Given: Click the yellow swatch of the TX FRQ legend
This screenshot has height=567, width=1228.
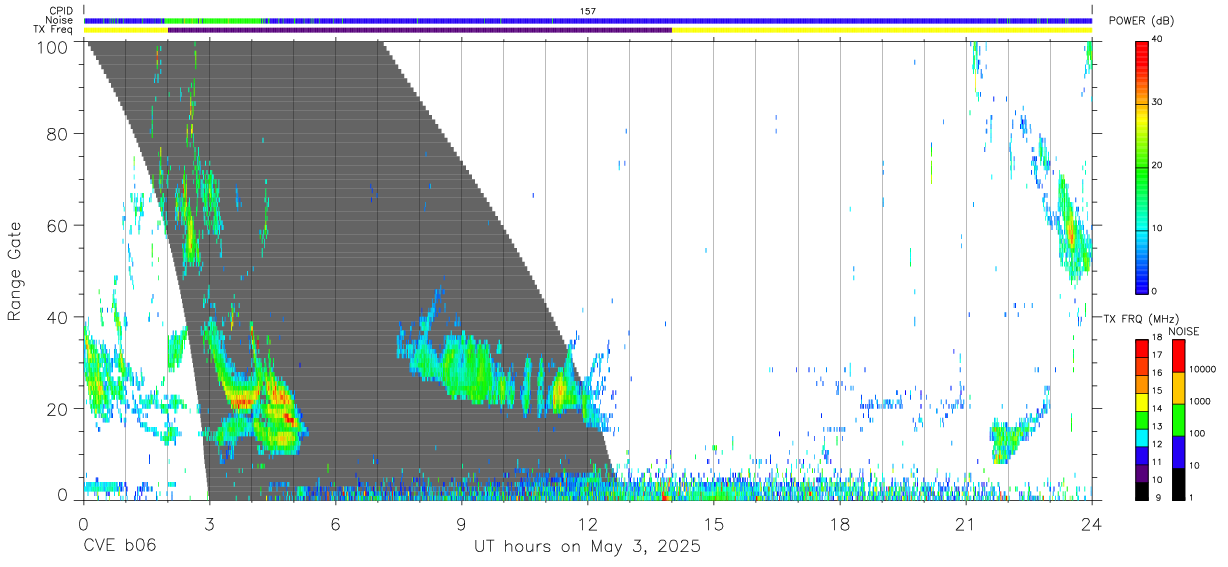Looking at the screenshot, I should coord(1141,402).
